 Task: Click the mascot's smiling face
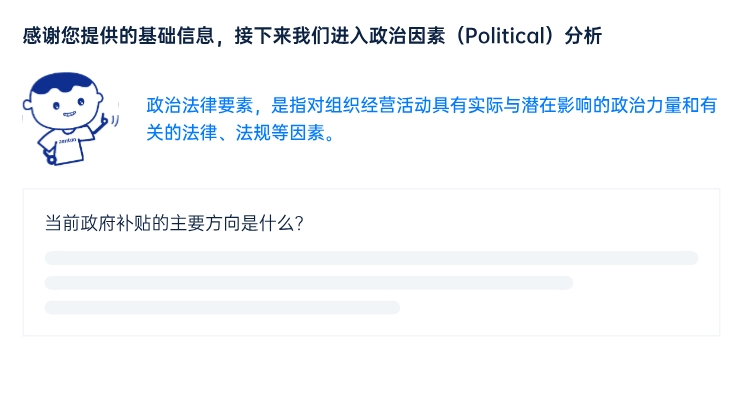[x=64, y=111]
